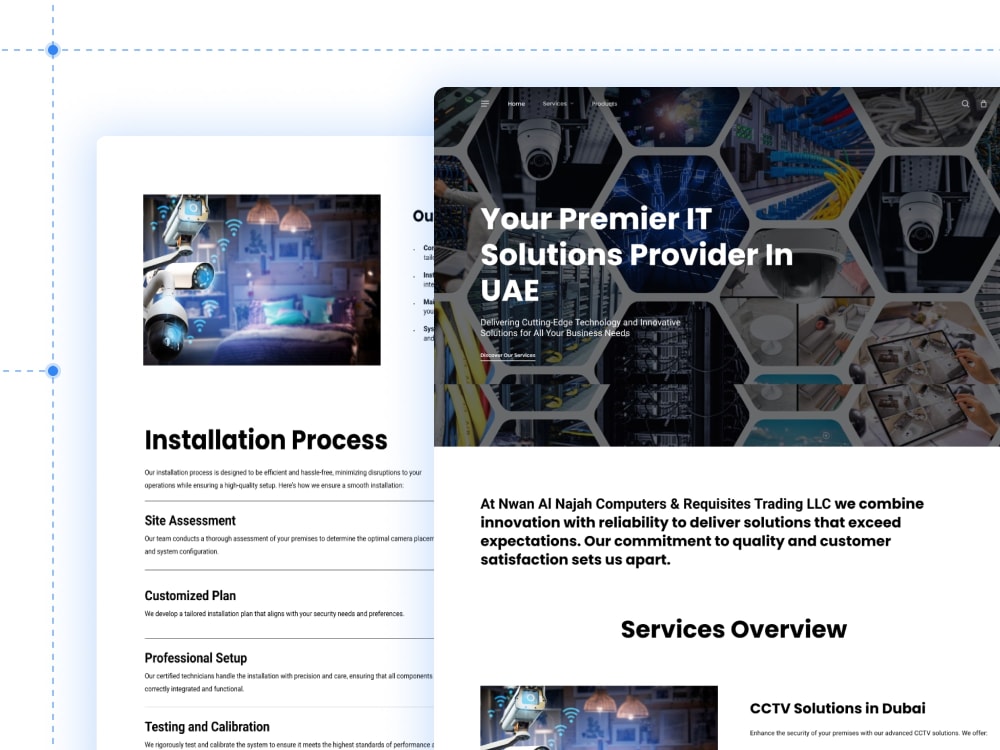Click the Our installation process is designed paragraph
This screenshot has height=750, width=1000.
pyautogui.click(x=283, y=479)
